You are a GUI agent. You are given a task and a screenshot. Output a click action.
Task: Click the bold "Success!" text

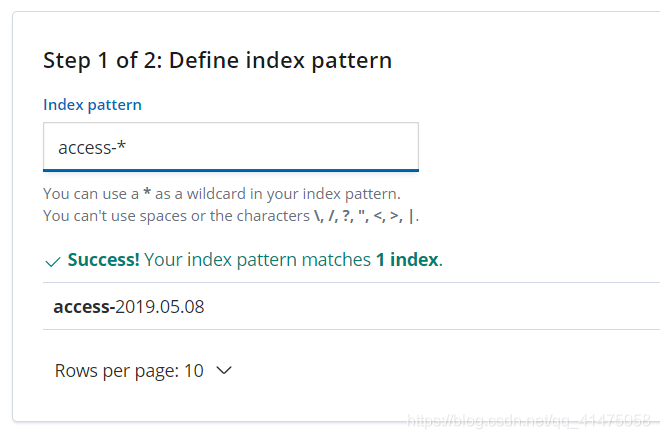click(103, 260)
